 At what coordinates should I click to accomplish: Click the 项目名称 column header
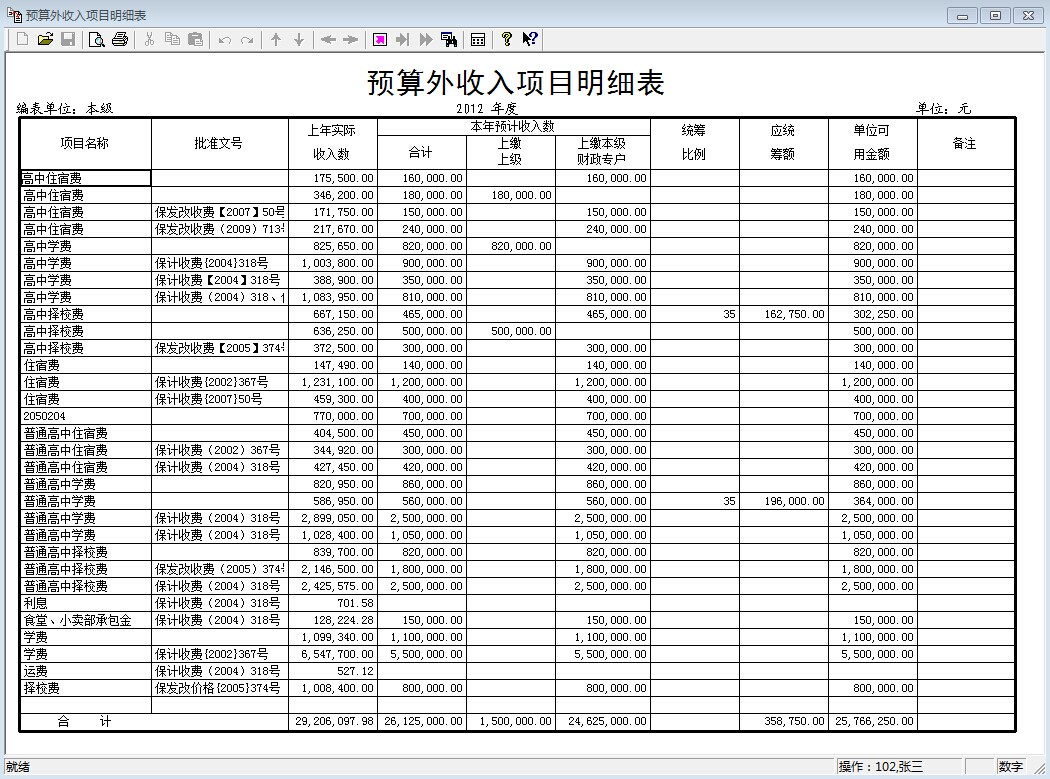[x=85, y=143]
